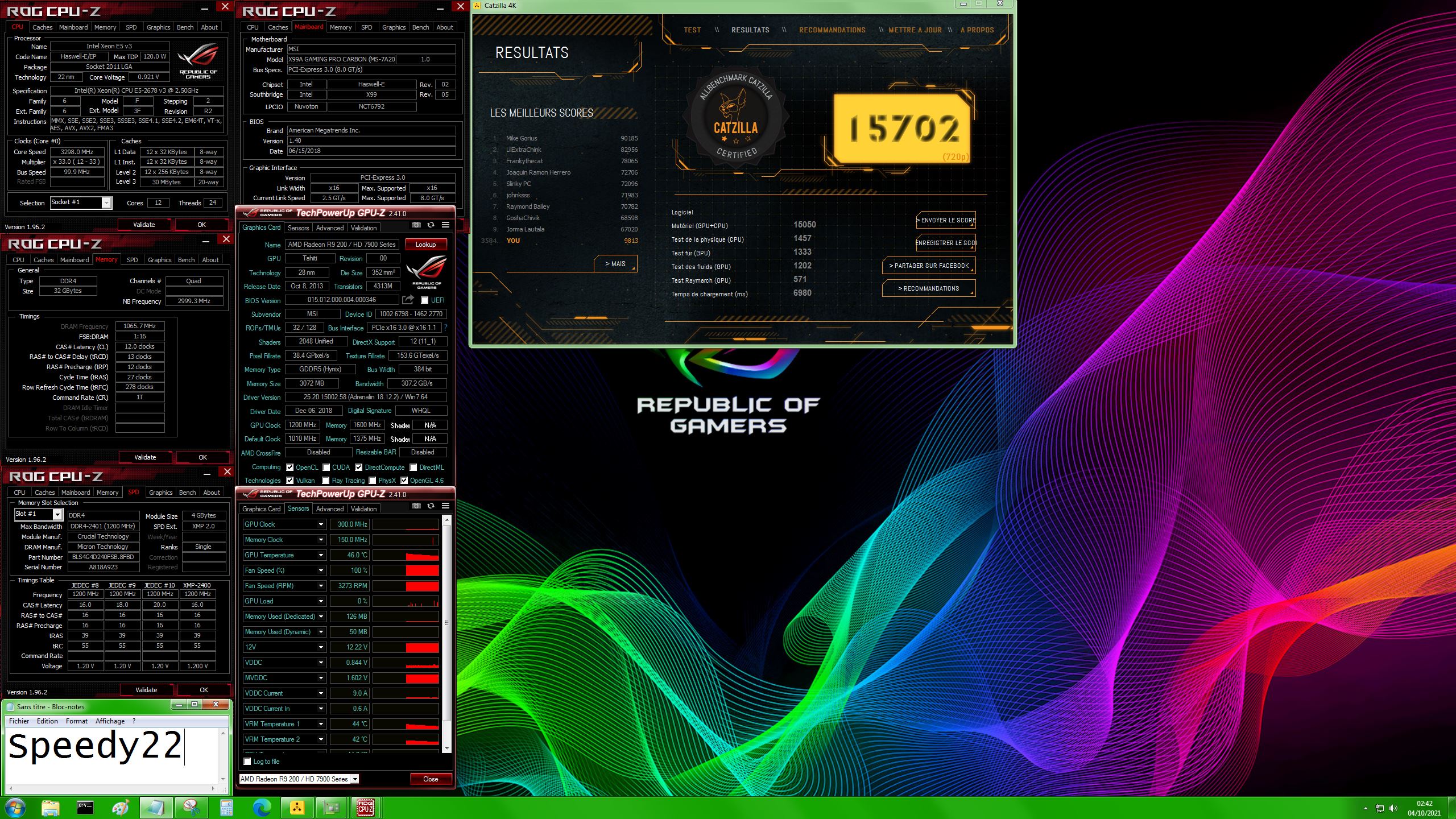Toggle the UEFI checkbox in GPU-Z

coord(424,300)
